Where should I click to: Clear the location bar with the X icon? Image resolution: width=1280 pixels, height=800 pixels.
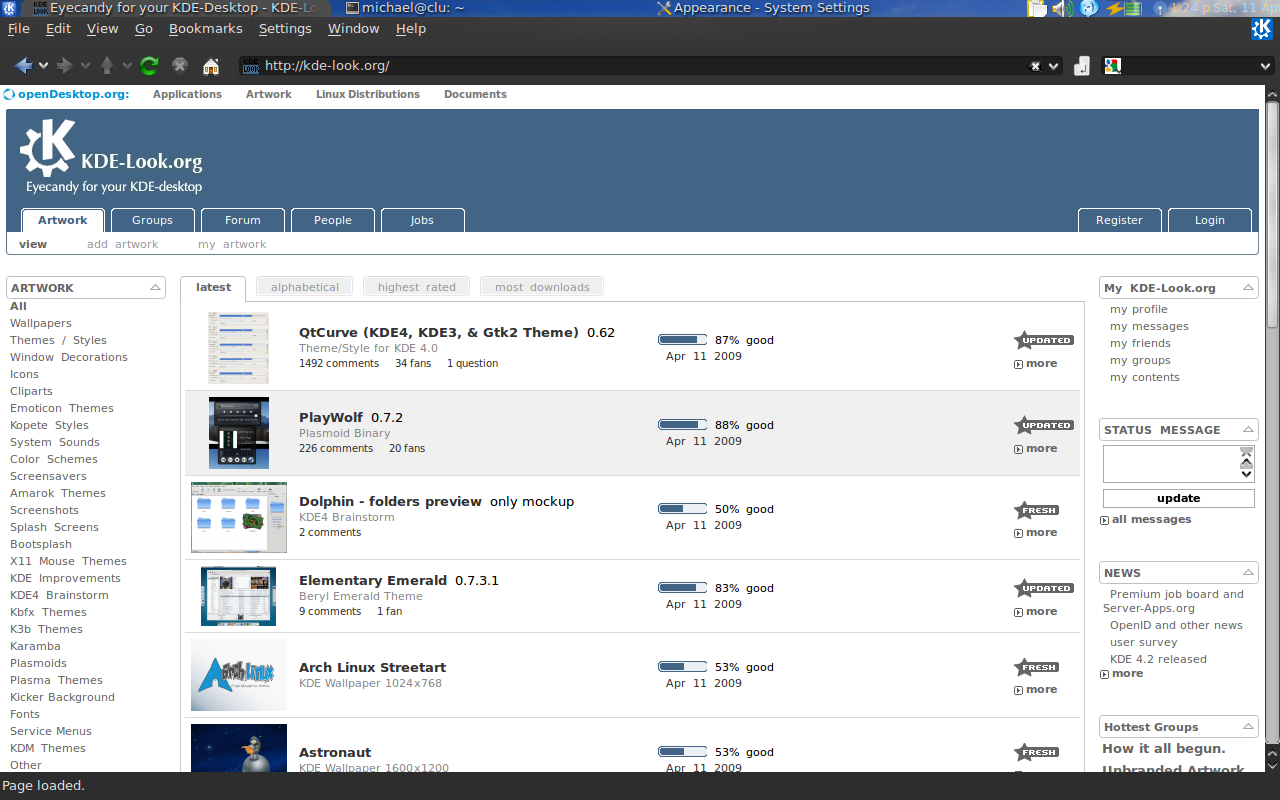point(1035,66)
